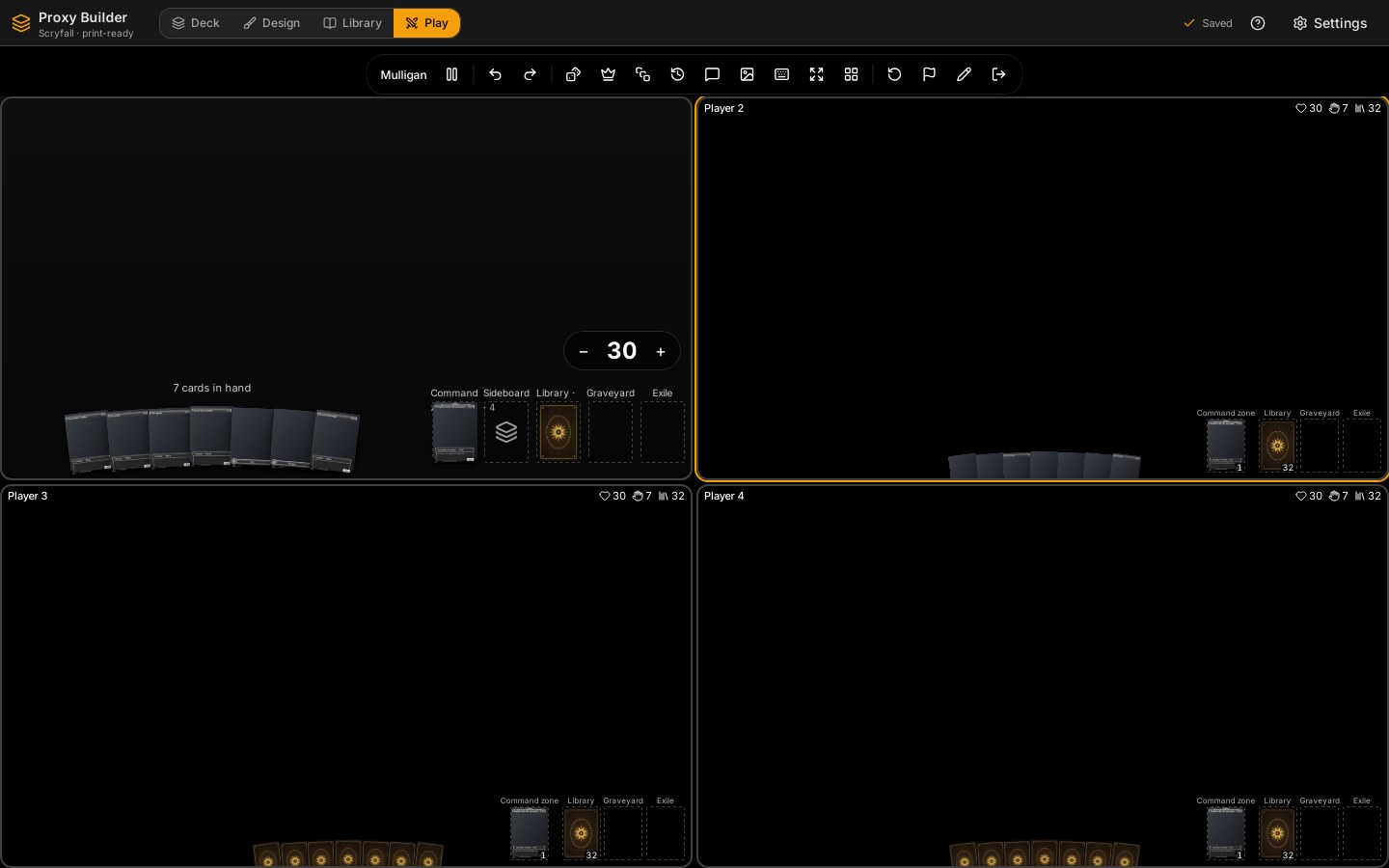Click your own Library card back

coord(558,432)
